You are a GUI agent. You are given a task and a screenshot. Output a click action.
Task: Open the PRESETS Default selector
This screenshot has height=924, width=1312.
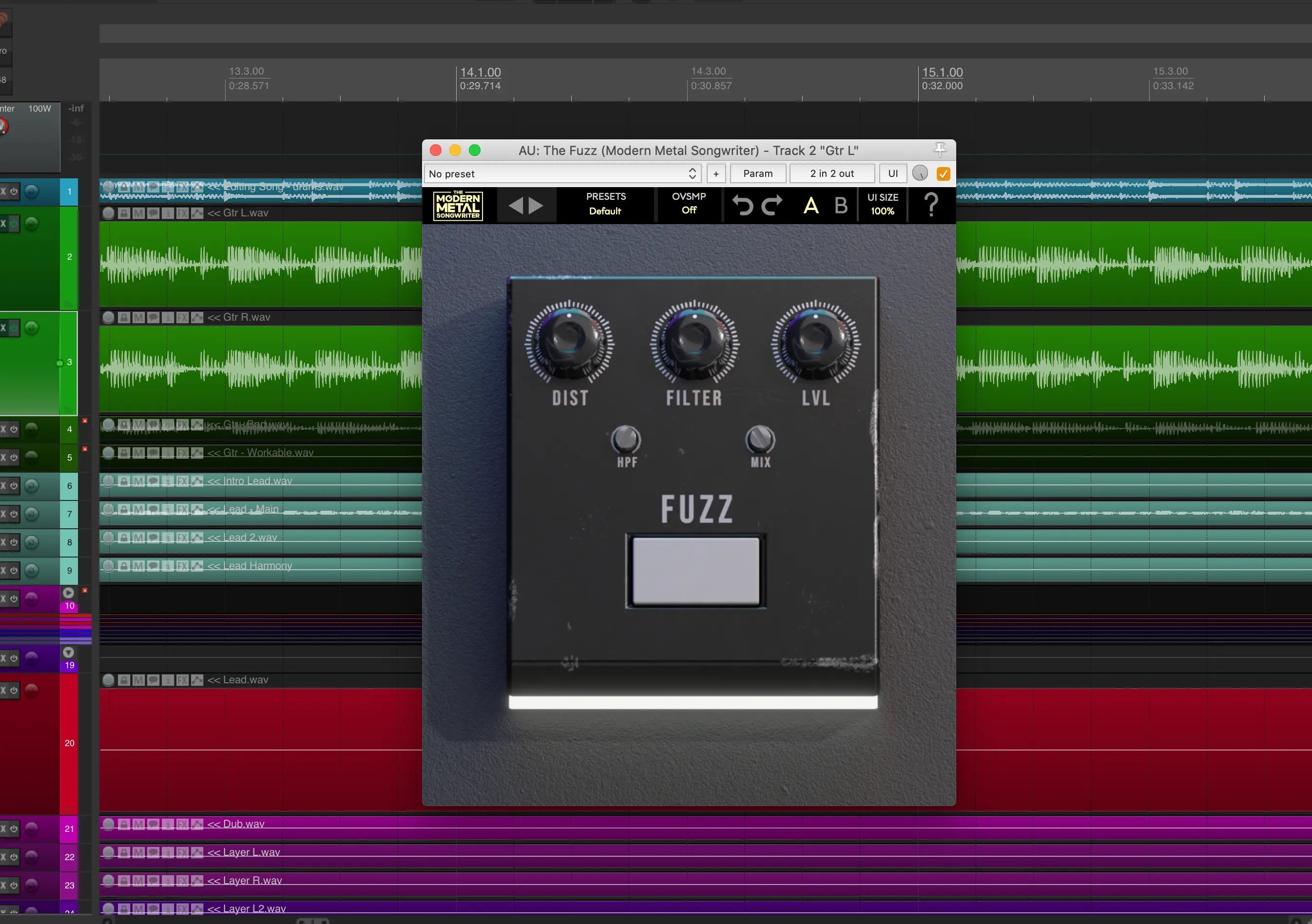pyautogui.click(x=605, y=204)
